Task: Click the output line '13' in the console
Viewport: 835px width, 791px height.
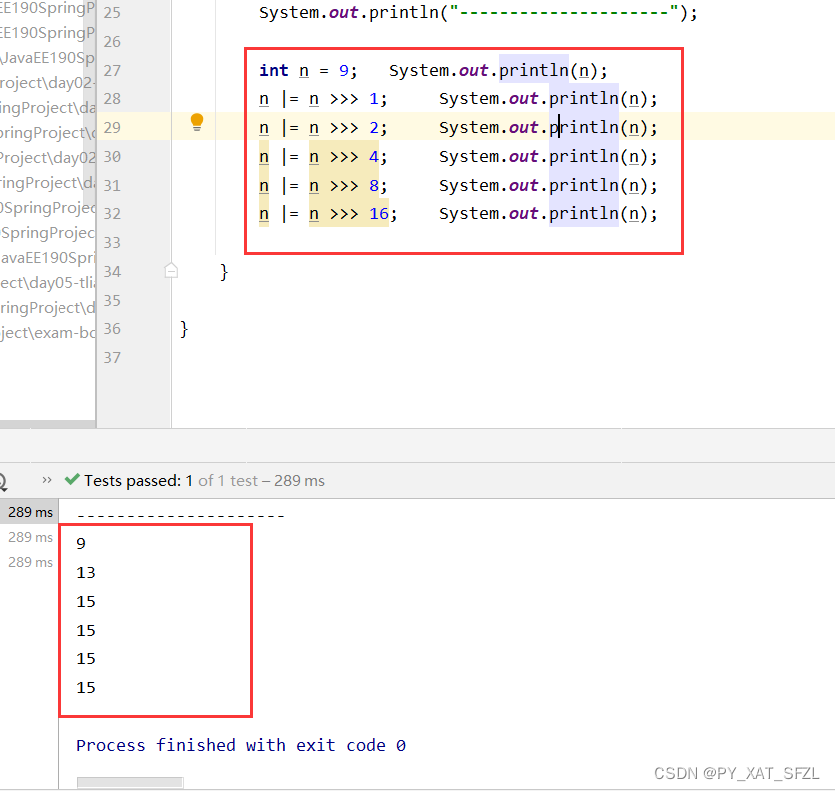Action: (86, 573)
